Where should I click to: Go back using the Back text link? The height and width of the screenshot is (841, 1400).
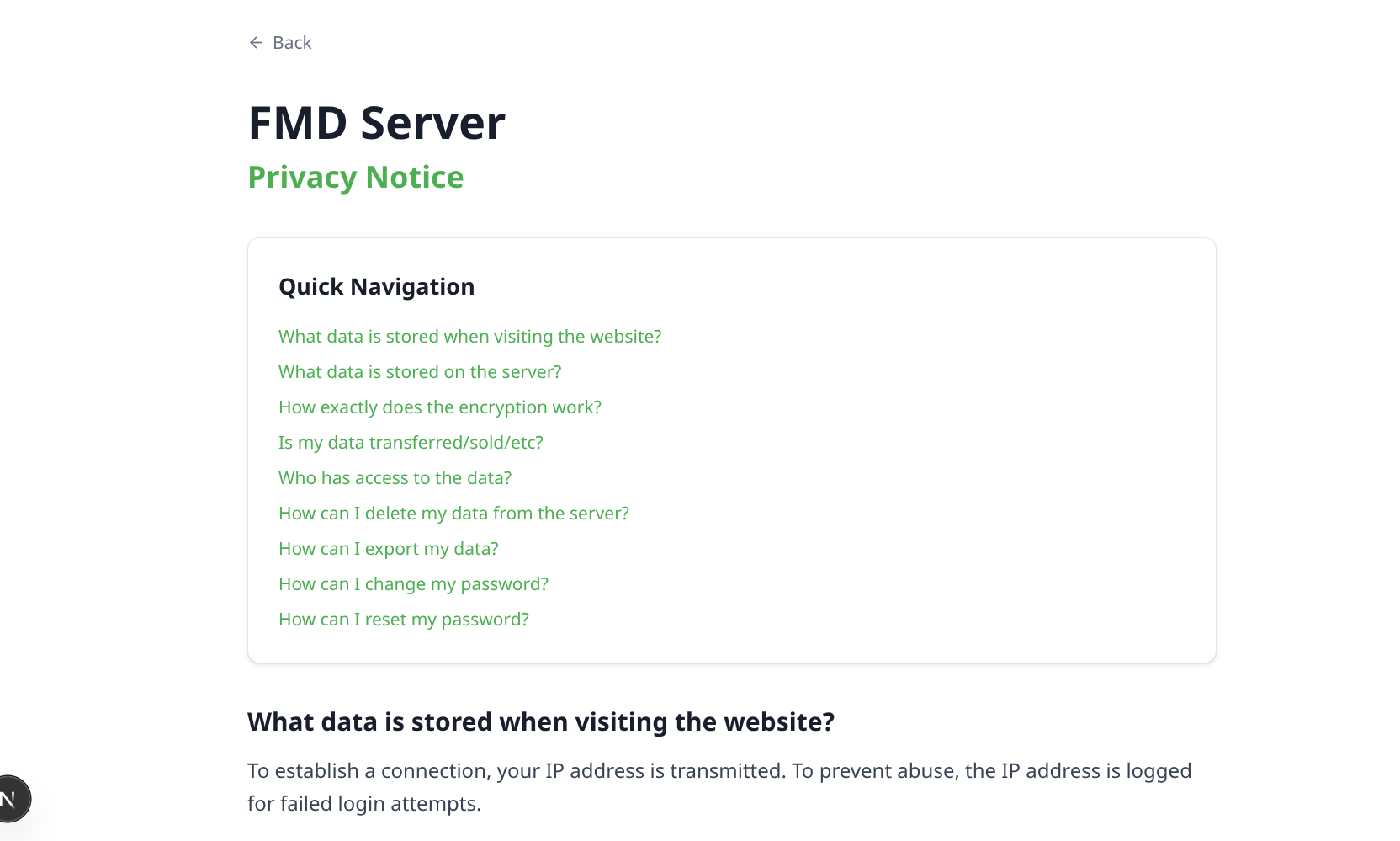pos(292,43)
